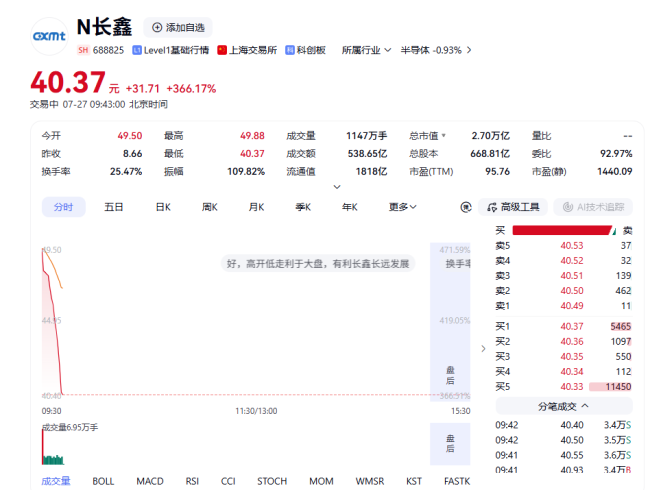This screenshot has width=650, height=490.
Task: Click 今开 value 49.50
Action: pos(130,136)
